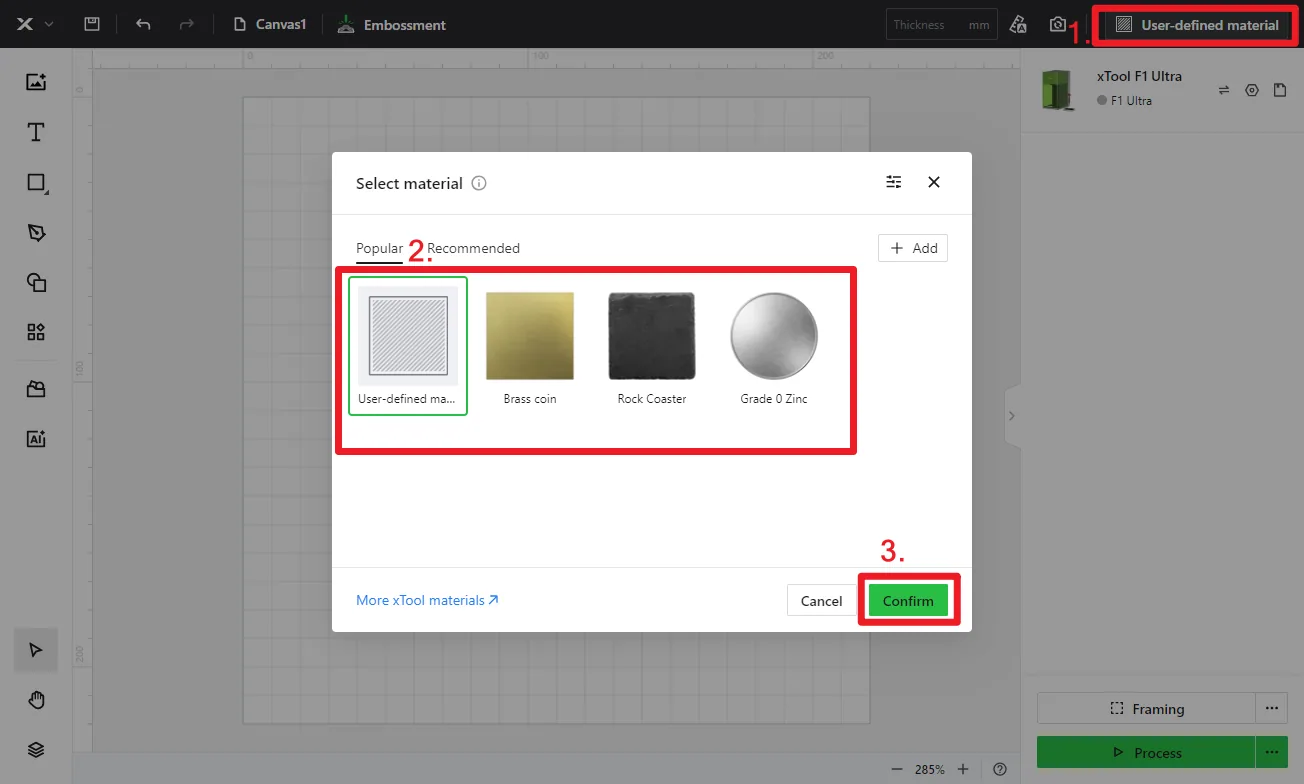The image size is (1304, 784).
Task: Click the switch device arrows icon
Action: (x=1223, y=90)
